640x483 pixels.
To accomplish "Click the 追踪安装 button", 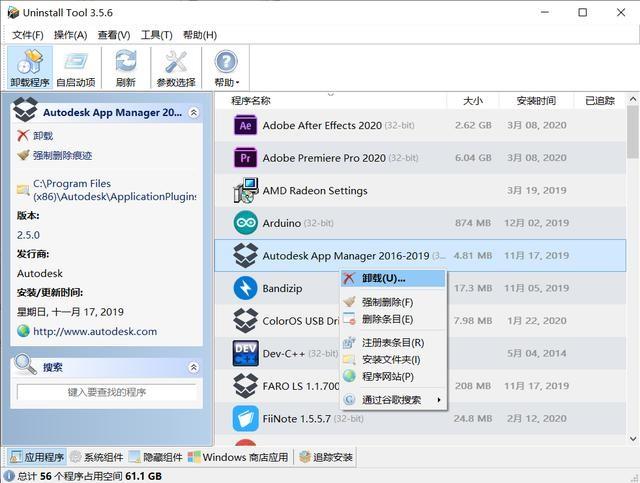I will 326,457.
